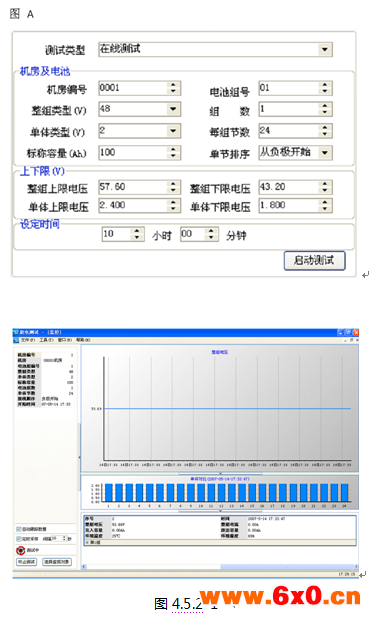Screen dimensions: 373x619
Task: Collapse the left info panel via splitter arrow
Action: 79,457
